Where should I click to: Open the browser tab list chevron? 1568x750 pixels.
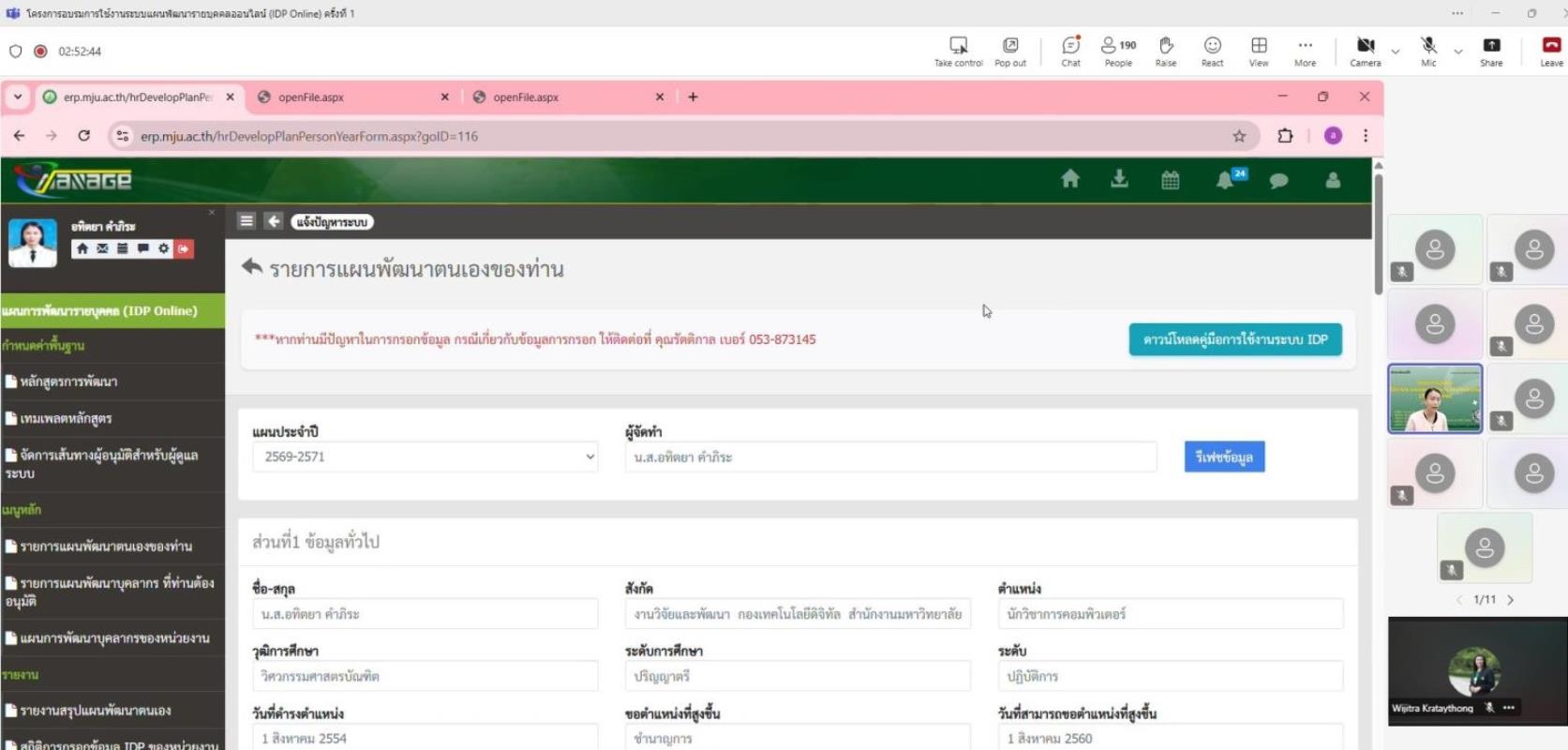pos(18,97)
